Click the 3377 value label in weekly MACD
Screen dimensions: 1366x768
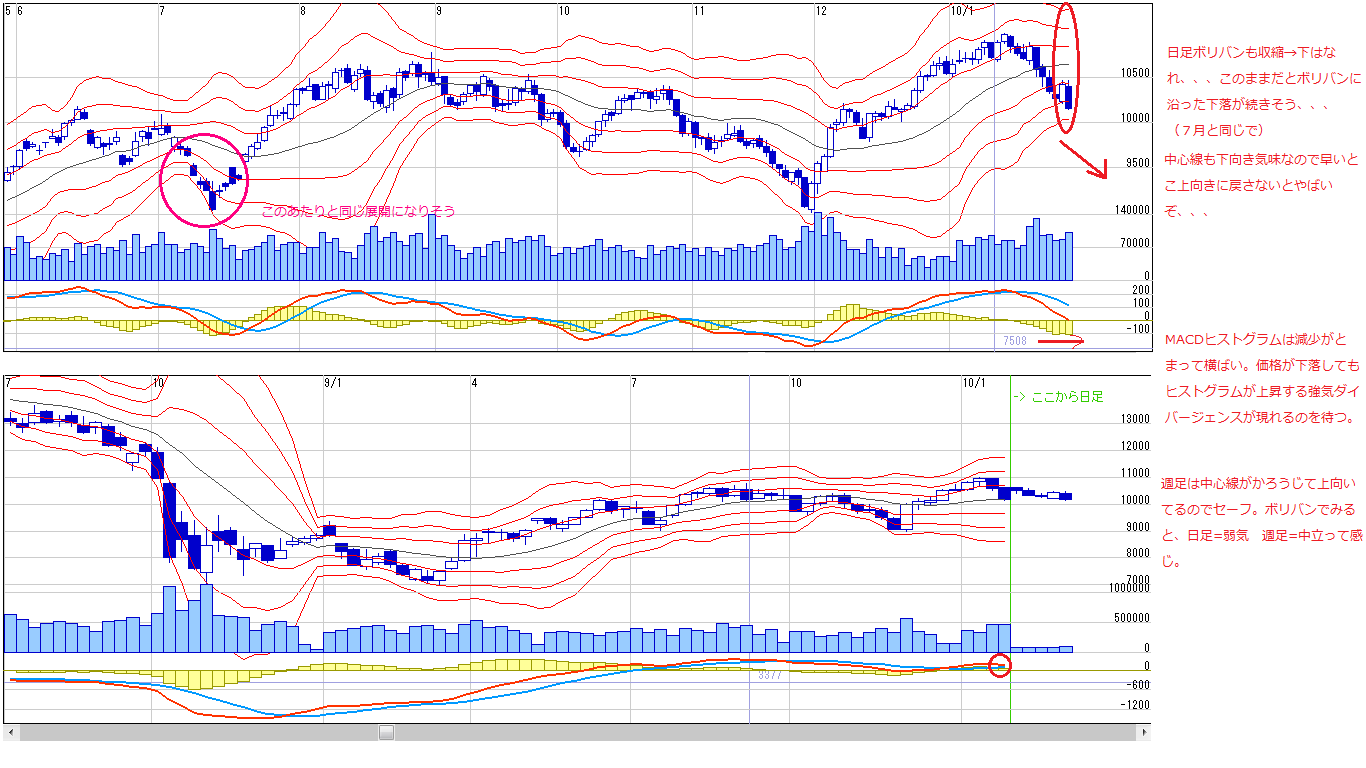(768, 675)
